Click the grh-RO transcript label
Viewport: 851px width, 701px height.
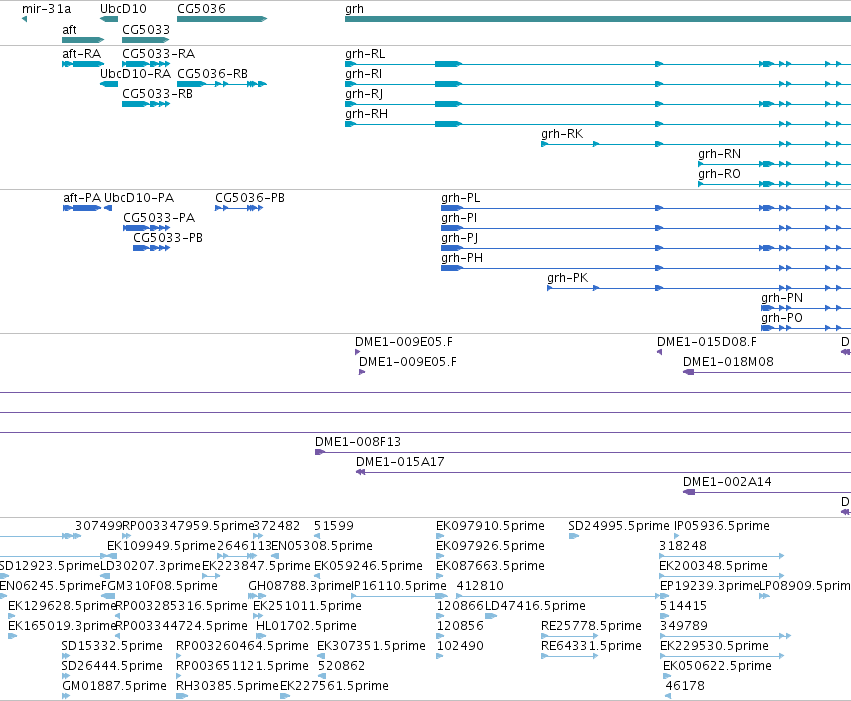point(720,174)
